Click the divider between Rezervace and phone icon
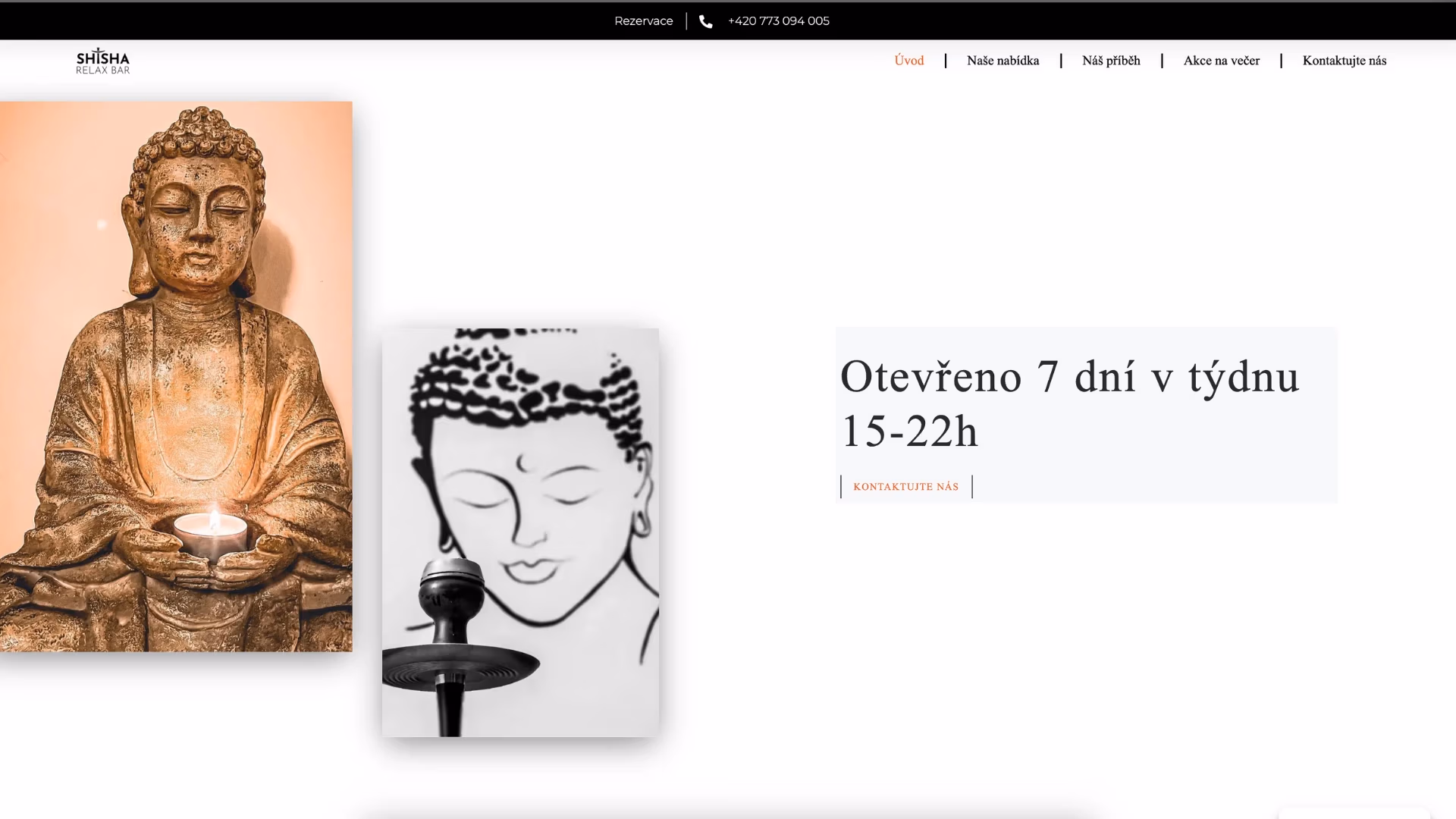 tap(686, 21)
